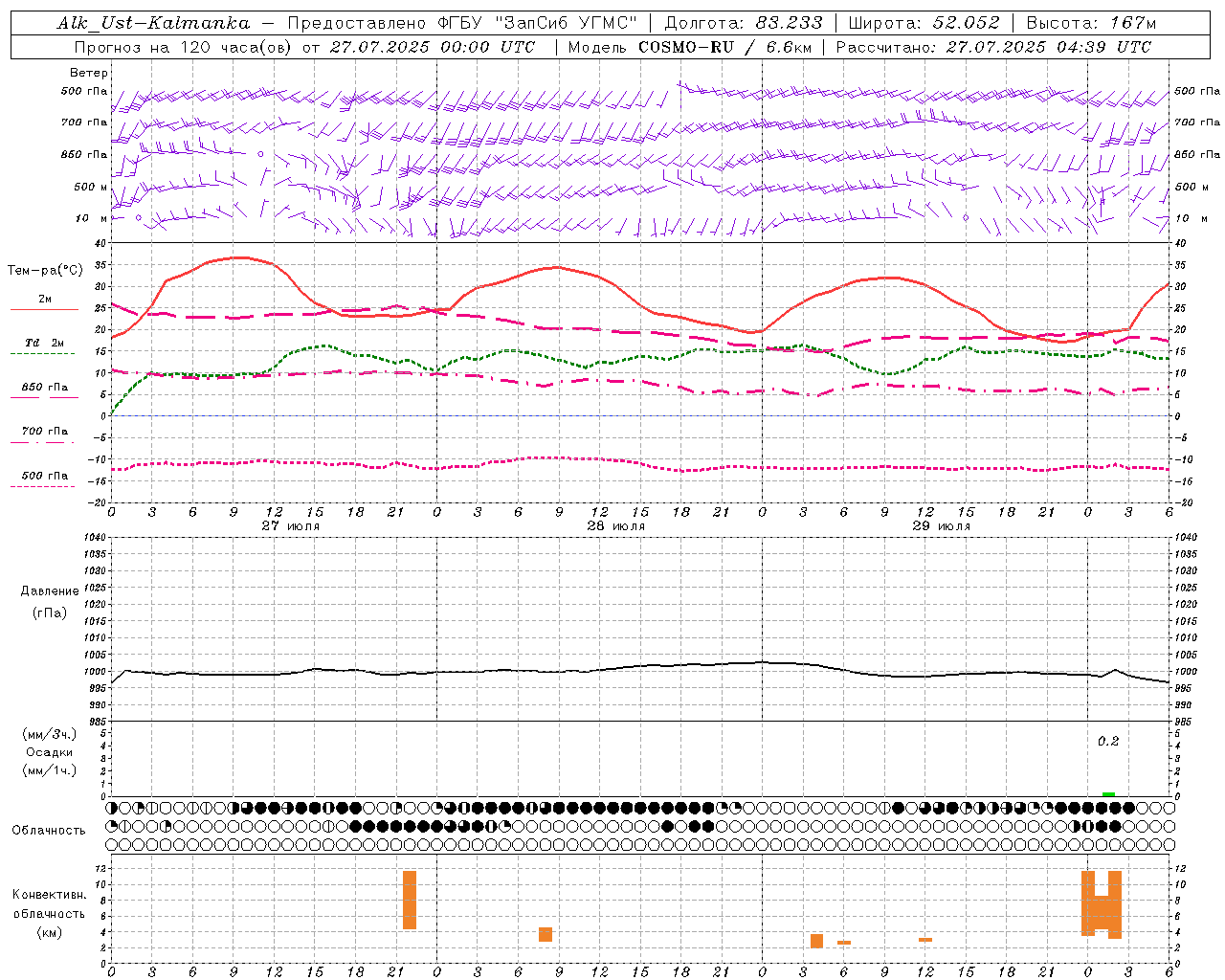The height and width of the screenshot is (980, 1225).
Task: Click the 'Давление' pressure panel label
Action: [x=50, y=591]
